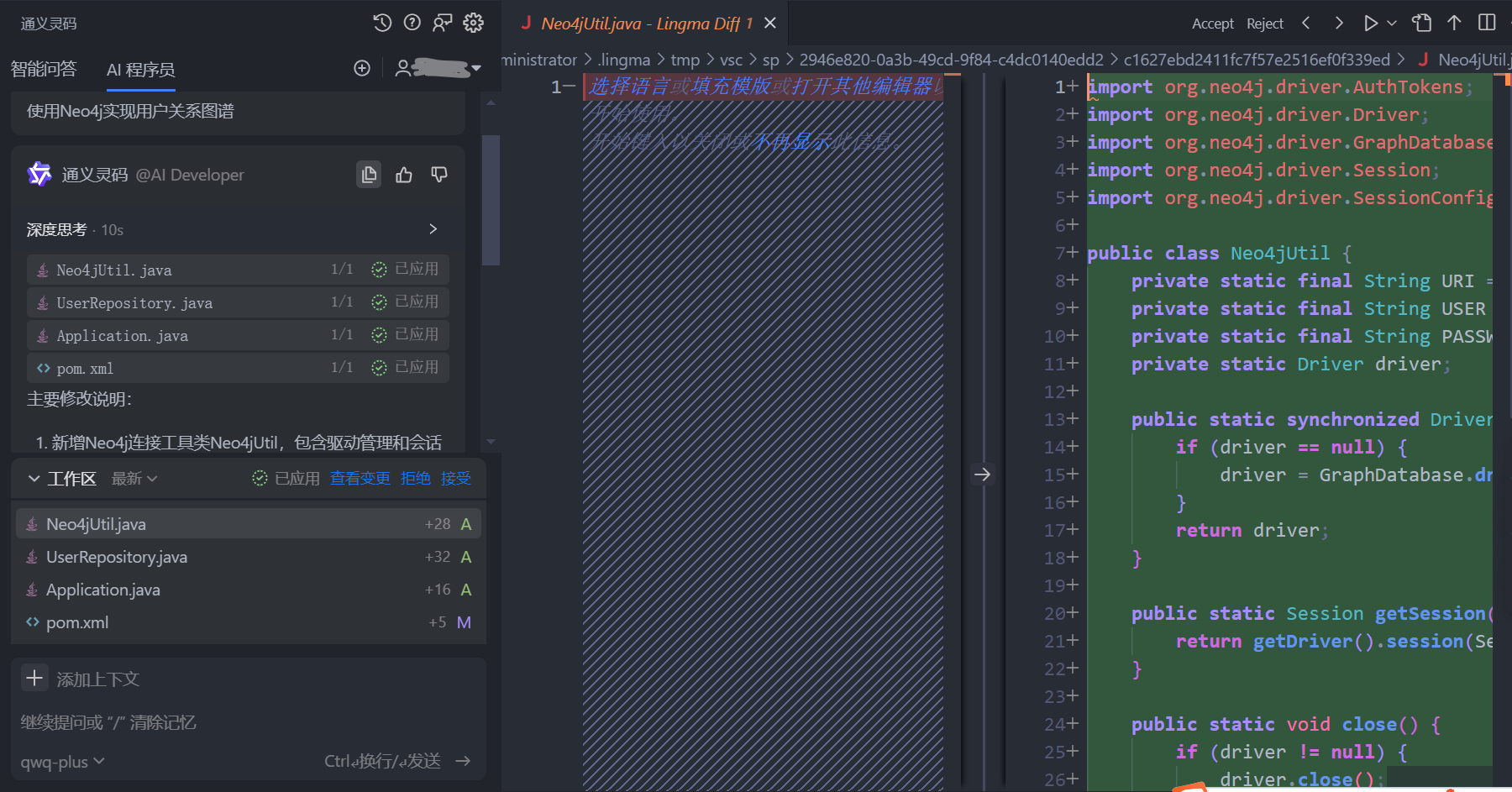Open Application.java row marked 1/1 已应用
Screen dimensions: 1512x792
238,335
